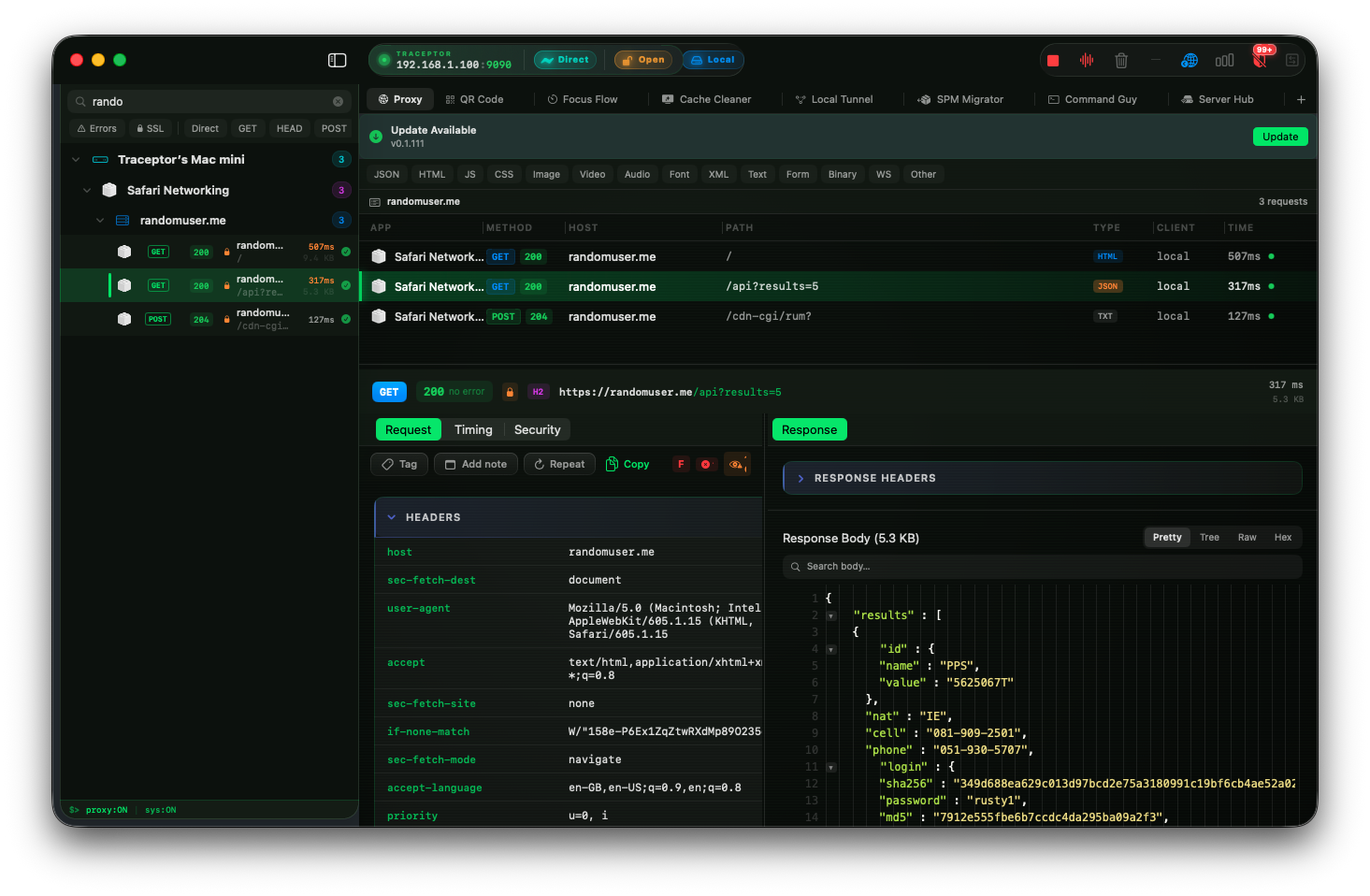Screen dimensions: 1370x896
Task: Switch response body view to Tree
Action: coord(1209,538)
